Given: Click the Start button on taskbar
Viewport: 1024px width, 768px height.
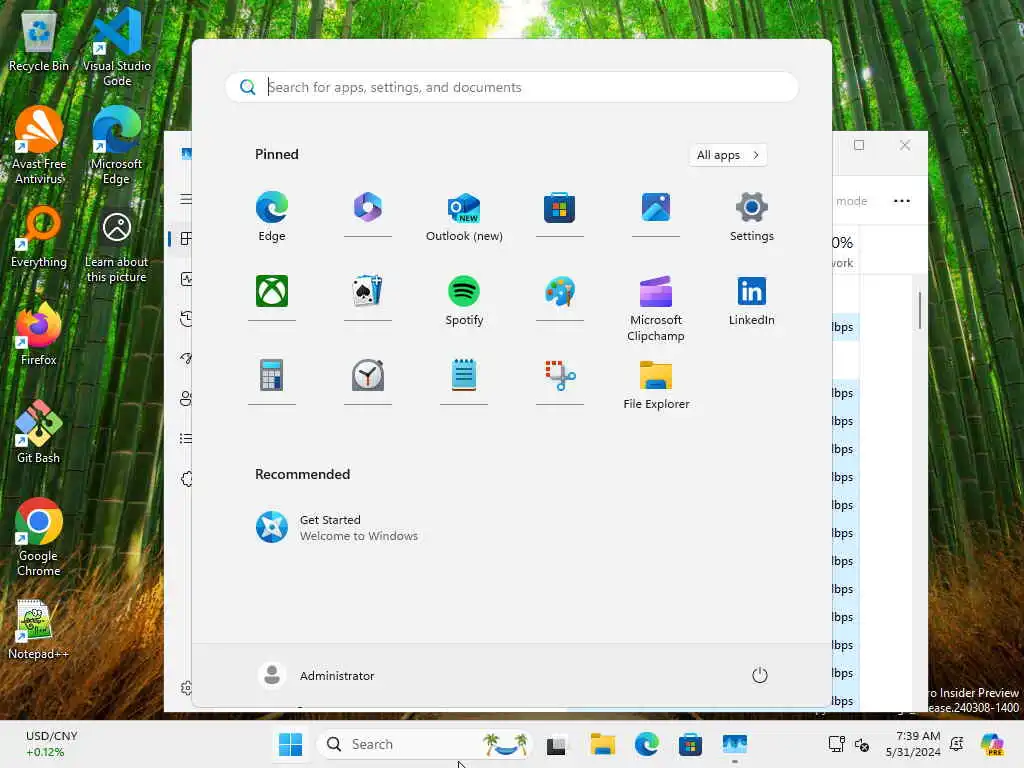Looking at the screenshot, I should tap(290, 744).
